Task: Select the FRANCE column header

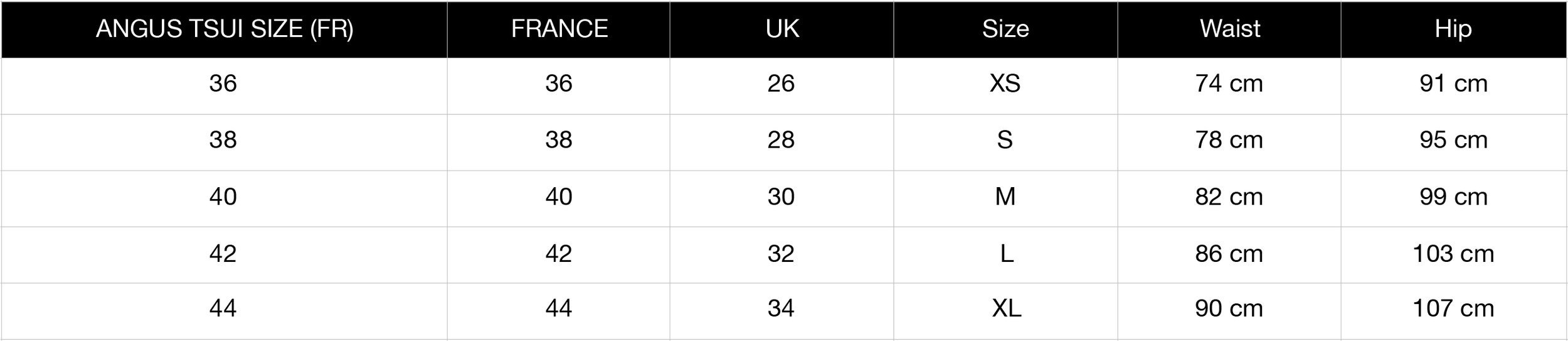Action: click(559, 29)
